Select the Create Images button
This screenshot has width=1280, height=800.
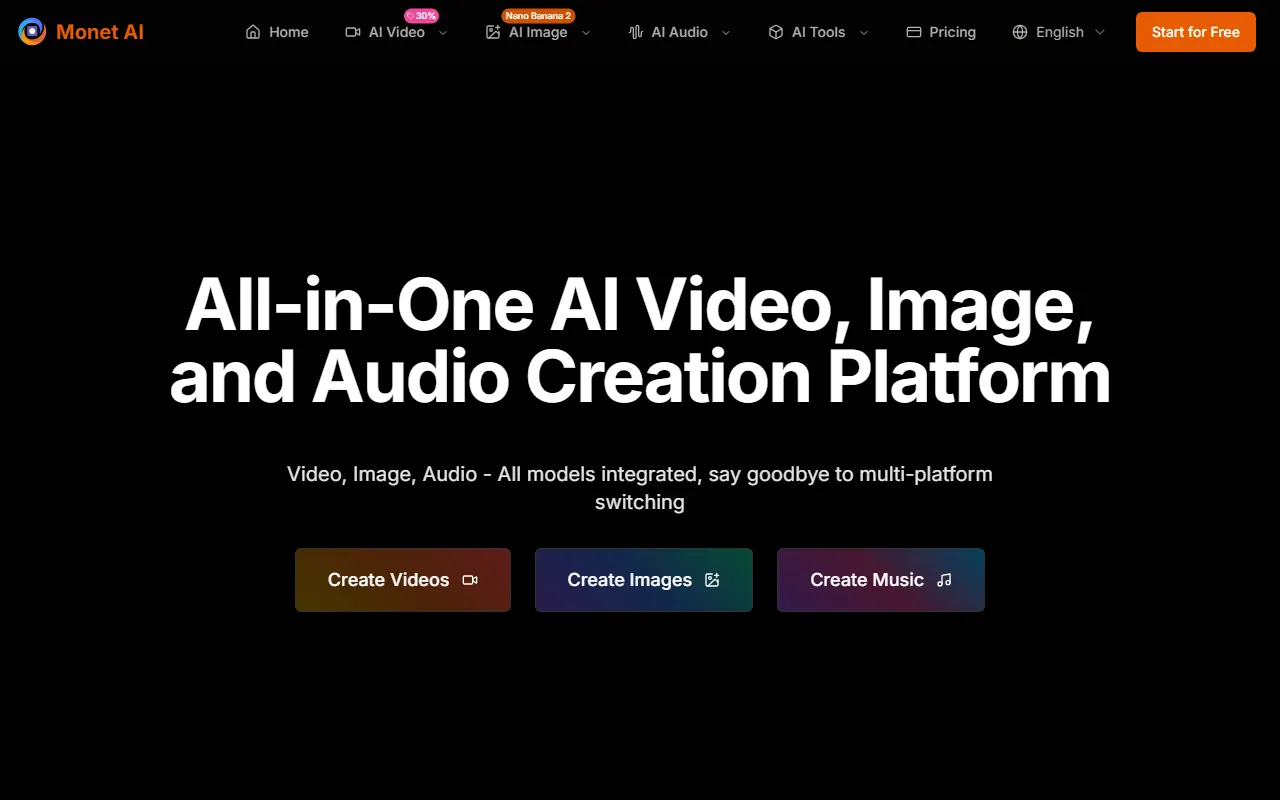(643, 580)
